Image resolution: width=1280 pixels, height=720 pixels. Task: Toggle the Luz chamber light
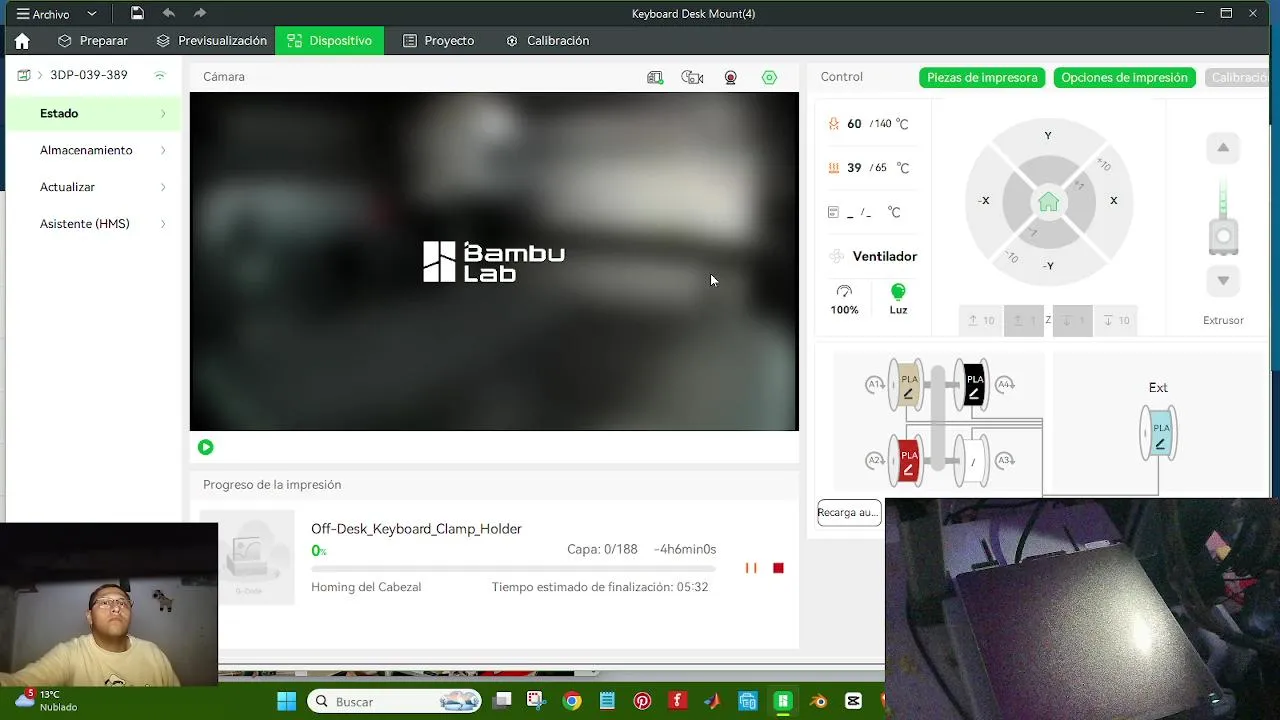click(898, 299)
